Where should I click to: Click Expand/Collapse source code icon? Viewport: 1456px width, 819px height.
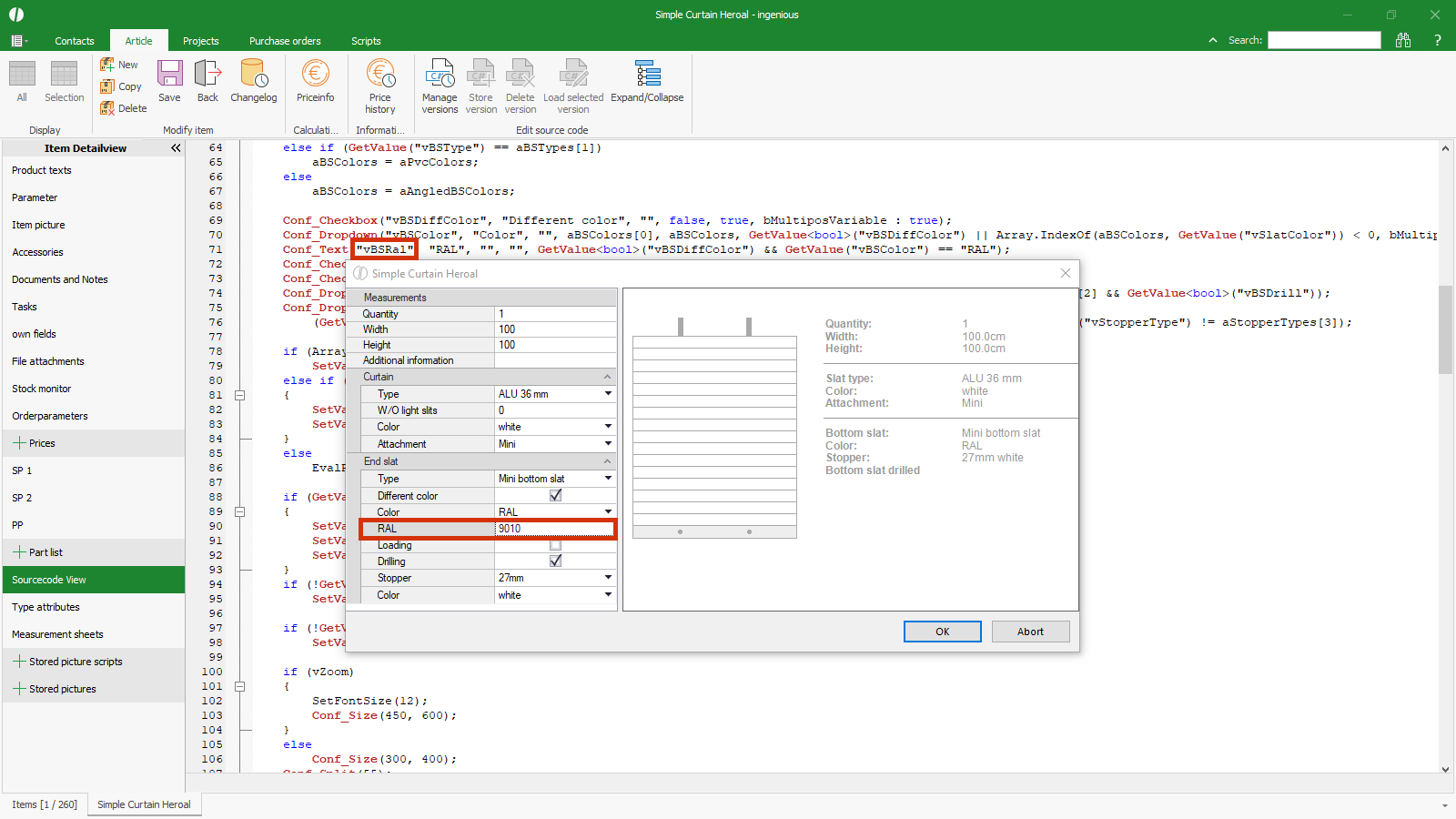(647, 81)
